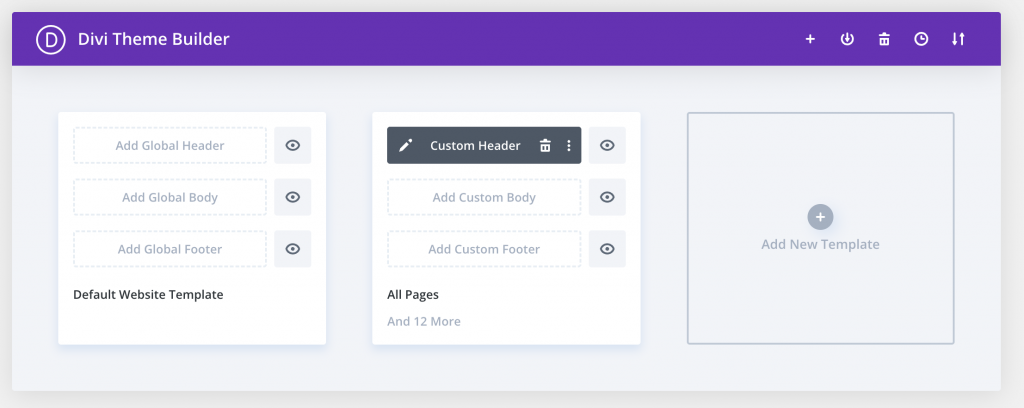This screenshot has height=408, width=1024.
Task: Click the Divi logo icon
Action: (x=50, y=40)
